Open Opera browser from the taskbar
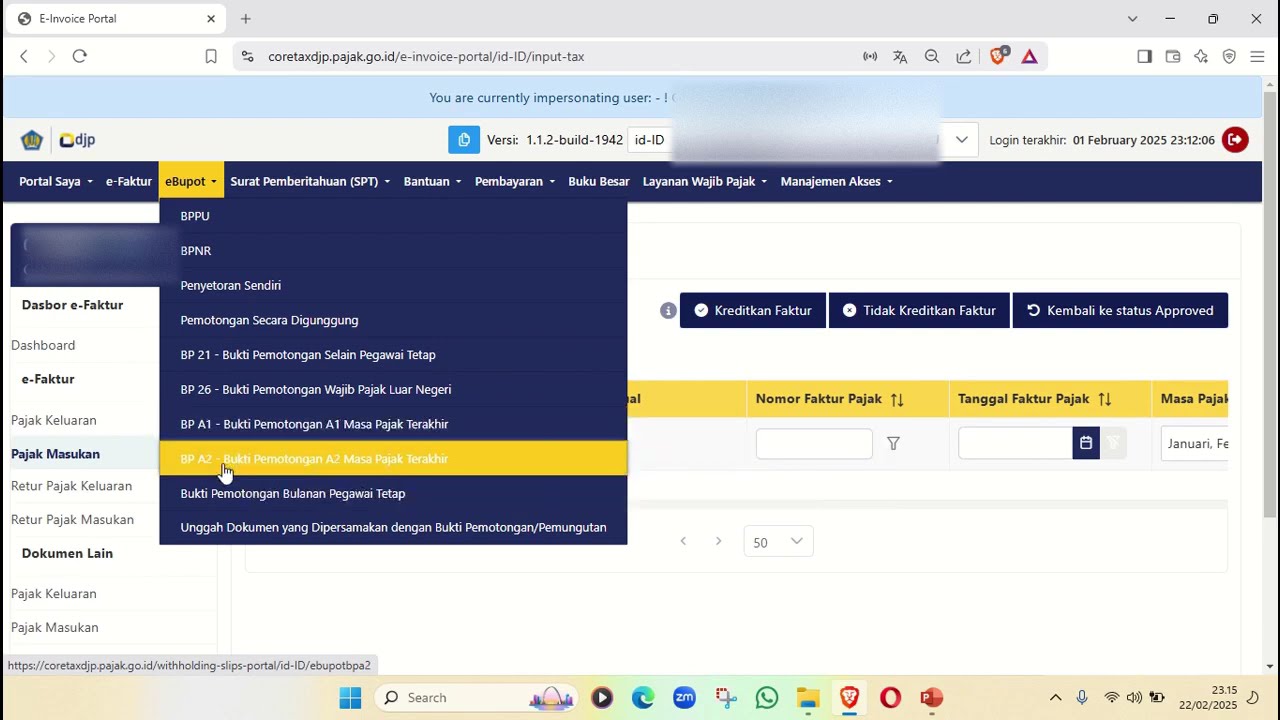This screenshot has height=720, width=1280. [890, 697]
